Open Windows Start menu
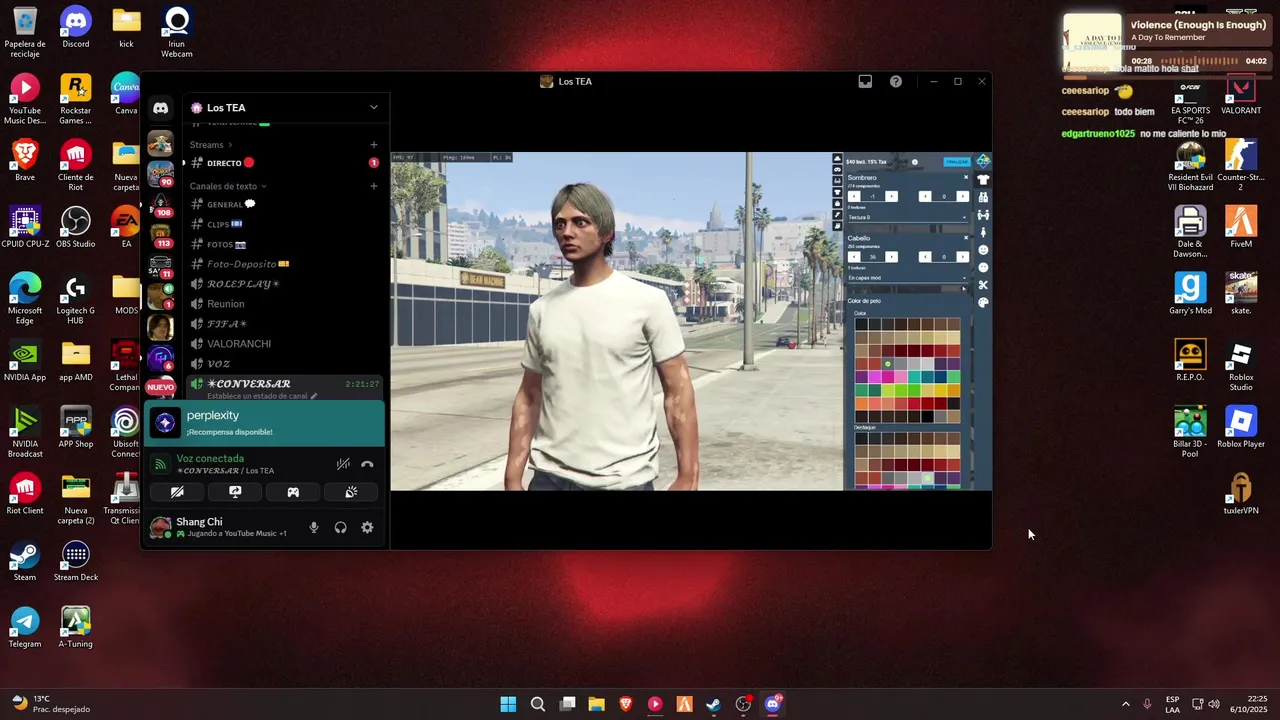This screenshot has width=1280, height=720. [x=508, y=704]
